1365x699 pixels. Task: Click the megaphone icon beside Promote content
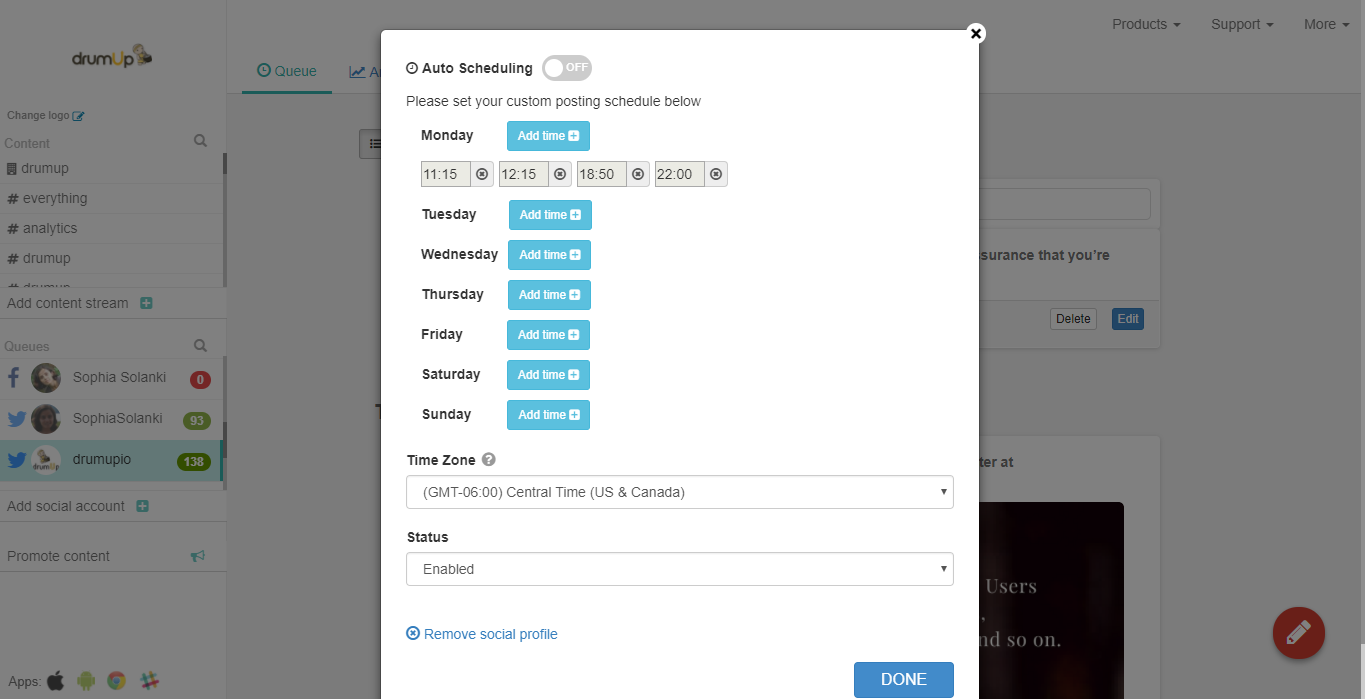point(198,556)
